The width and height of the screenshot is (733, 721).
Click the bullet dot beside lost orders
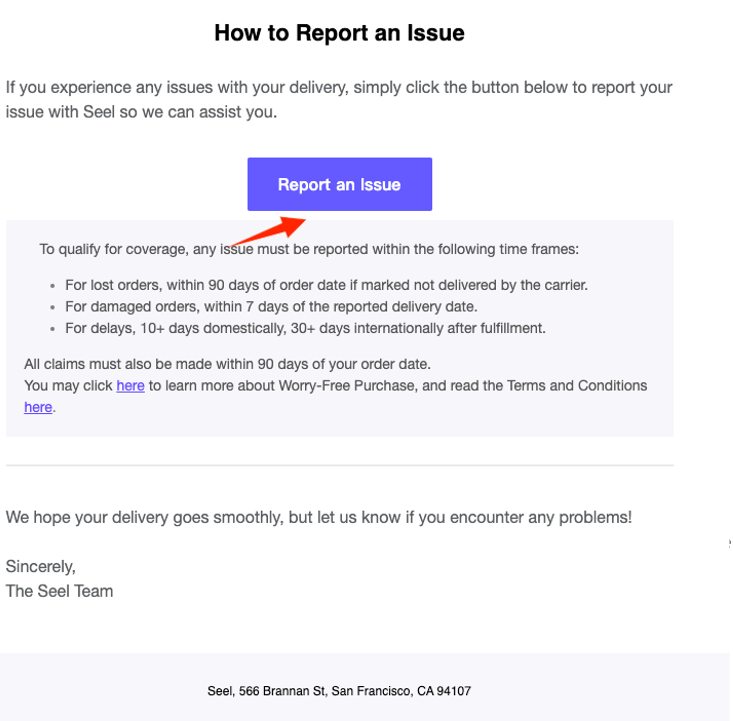[x=52, y=285]
